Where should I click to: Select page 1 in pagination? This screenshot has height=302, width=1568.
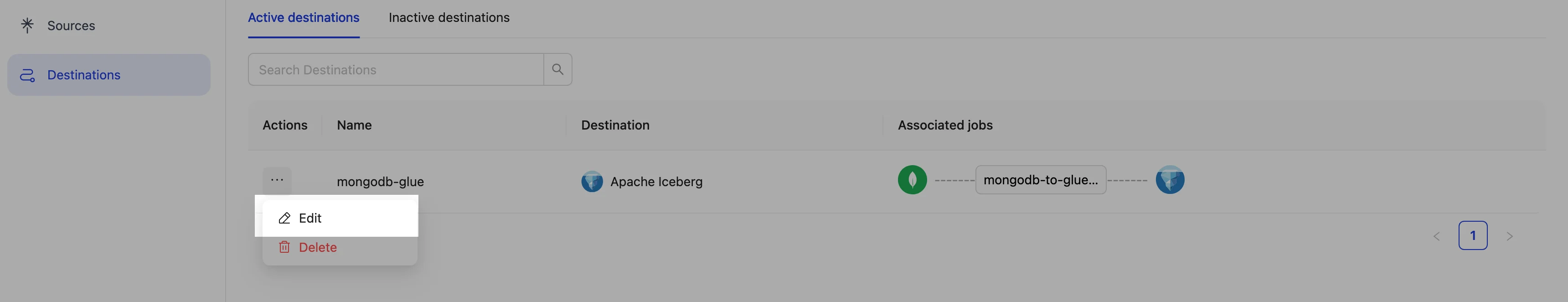pos(1472,236)
